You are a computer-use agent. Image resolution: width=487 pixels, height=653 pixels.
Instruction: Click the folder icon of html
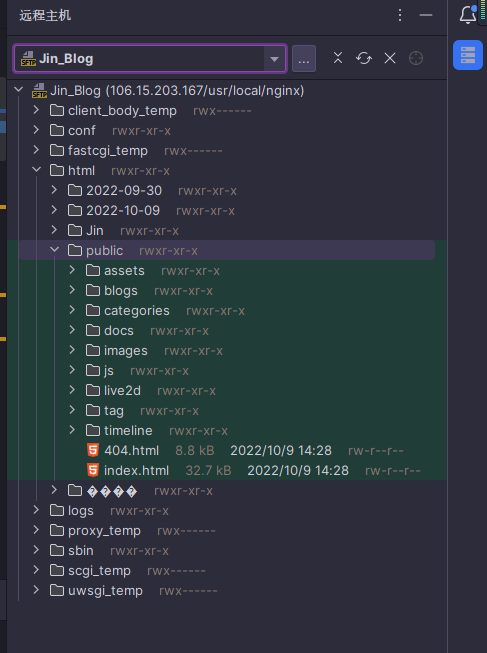pos(57,170)
